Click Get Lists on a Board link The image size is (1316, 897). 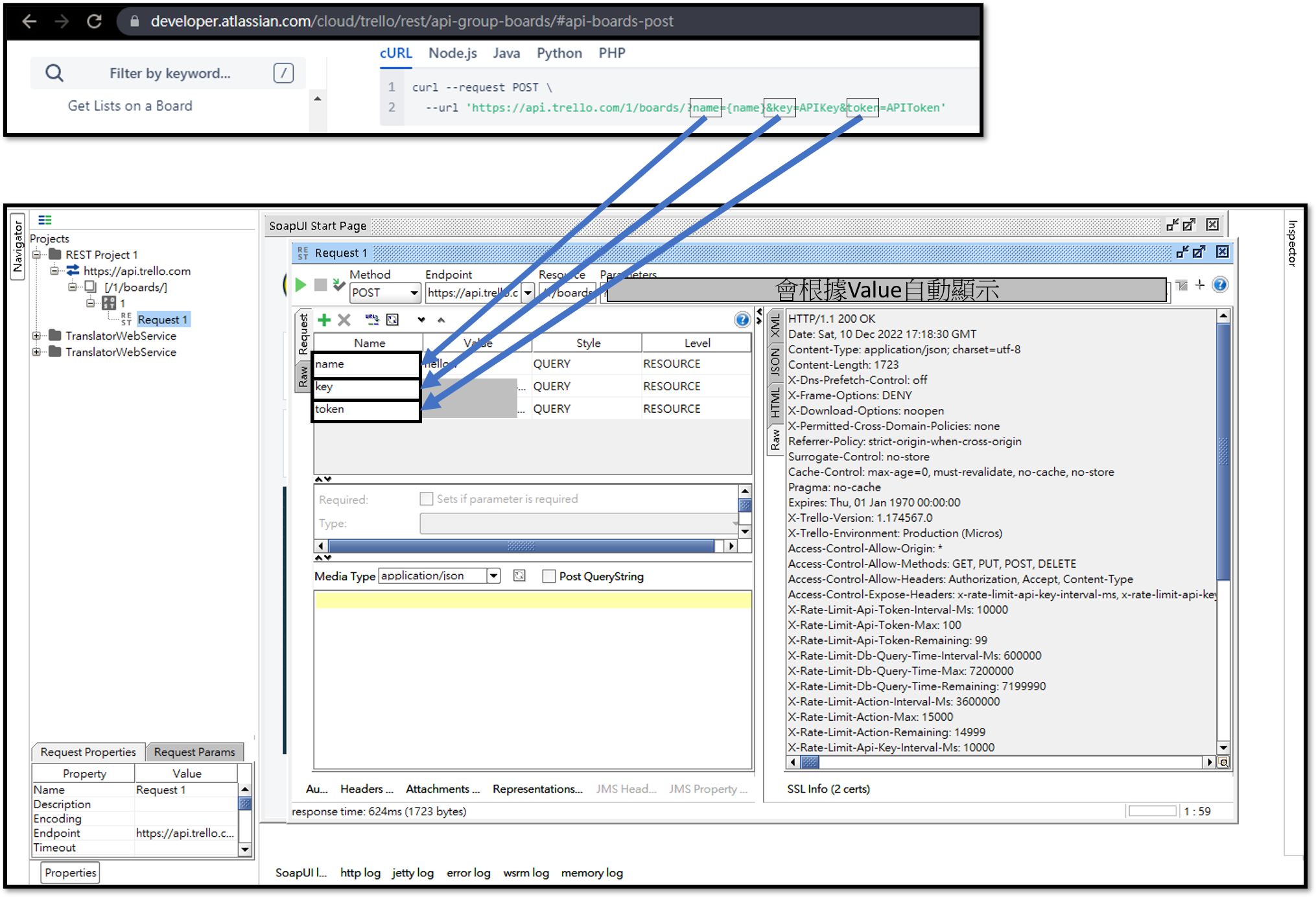click(130, 106)
